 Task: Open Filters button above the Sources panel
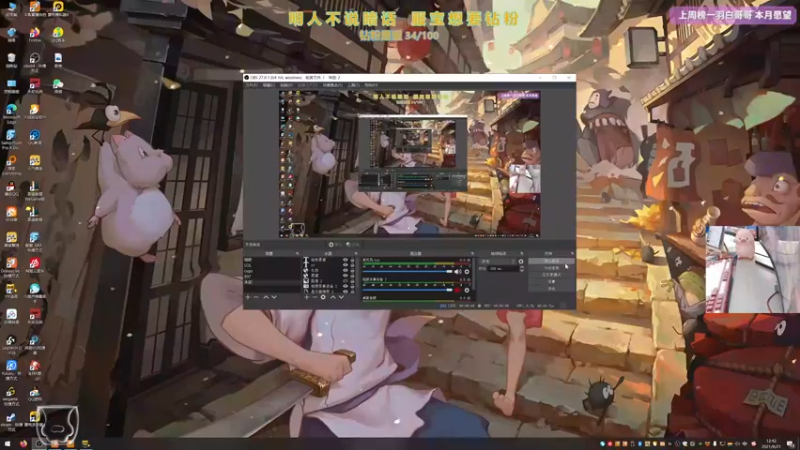click(353, 244)
